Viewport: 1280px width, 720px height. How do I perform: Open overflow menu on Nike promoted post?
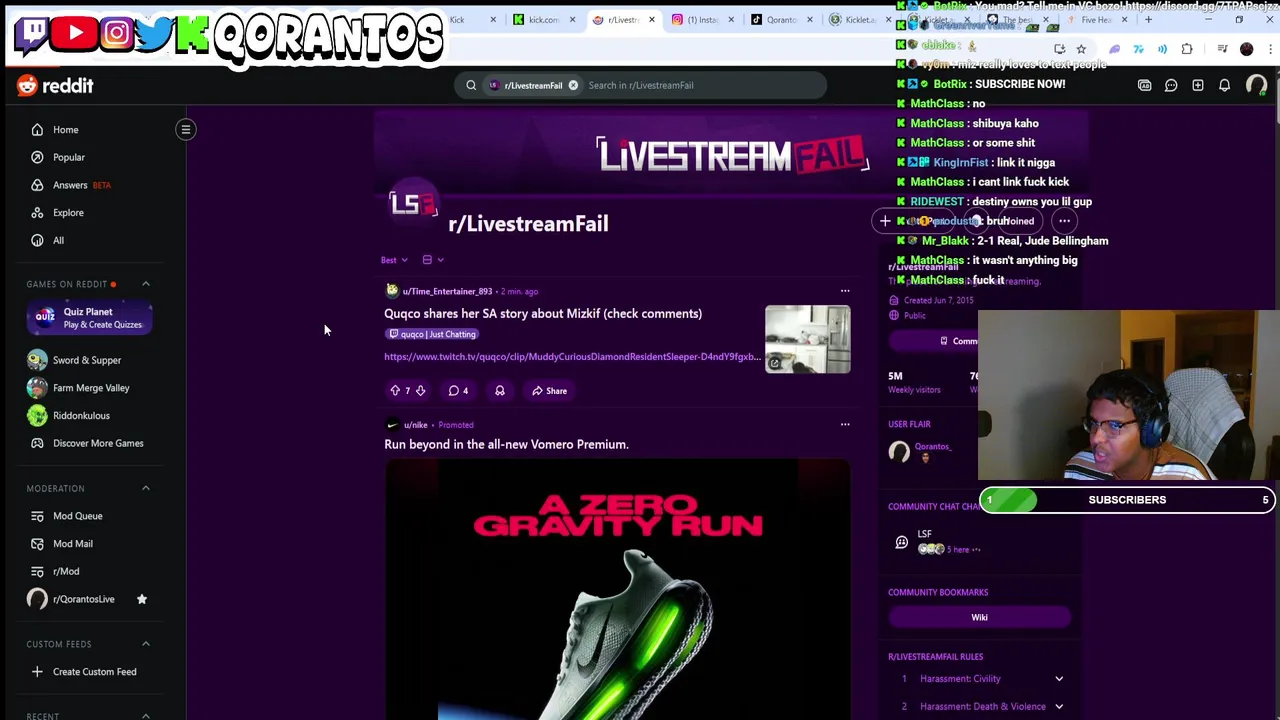pos(845,424)
